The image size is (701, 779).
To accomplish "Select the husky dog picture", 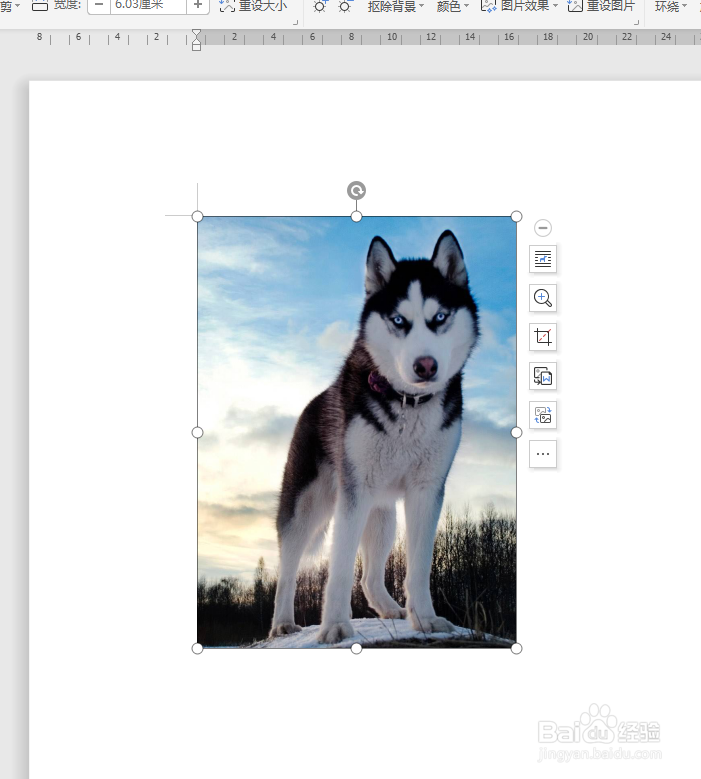I will point(356,432).
